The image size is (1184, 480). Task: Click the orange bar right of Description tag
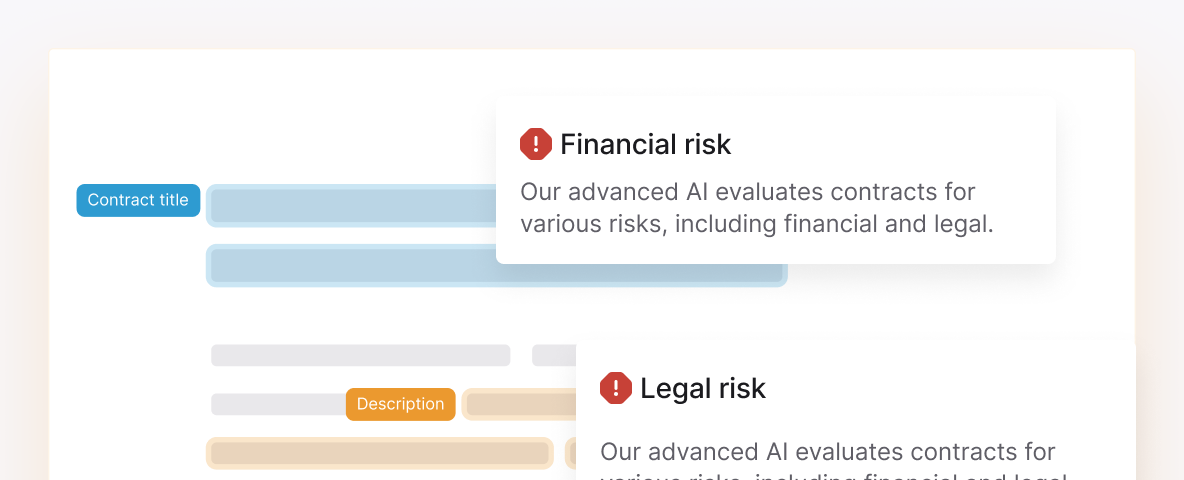click(x=519, y=404)
